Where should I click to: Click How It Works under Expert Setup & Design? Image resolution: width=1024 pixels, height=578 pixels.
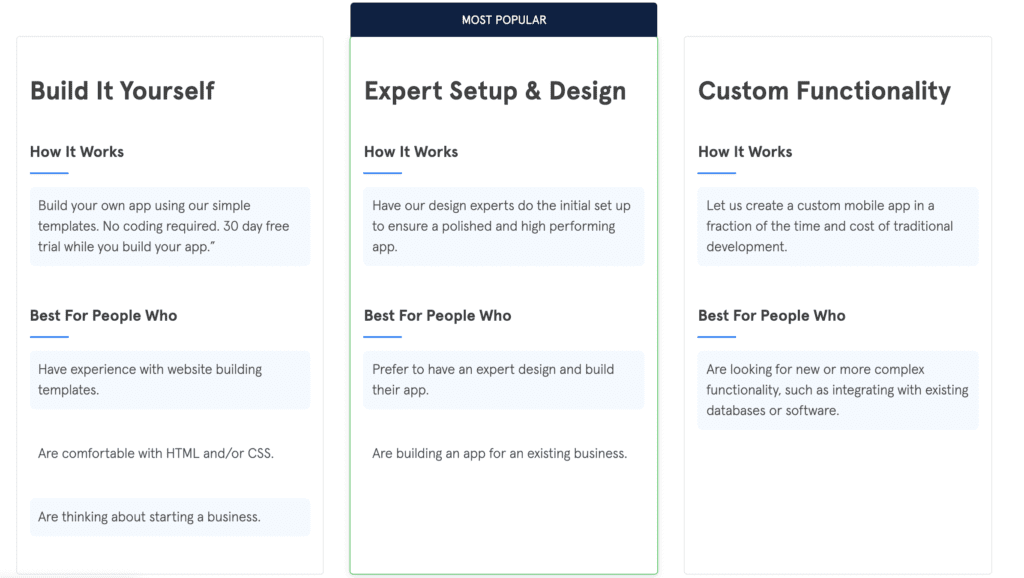coord(411,152)
